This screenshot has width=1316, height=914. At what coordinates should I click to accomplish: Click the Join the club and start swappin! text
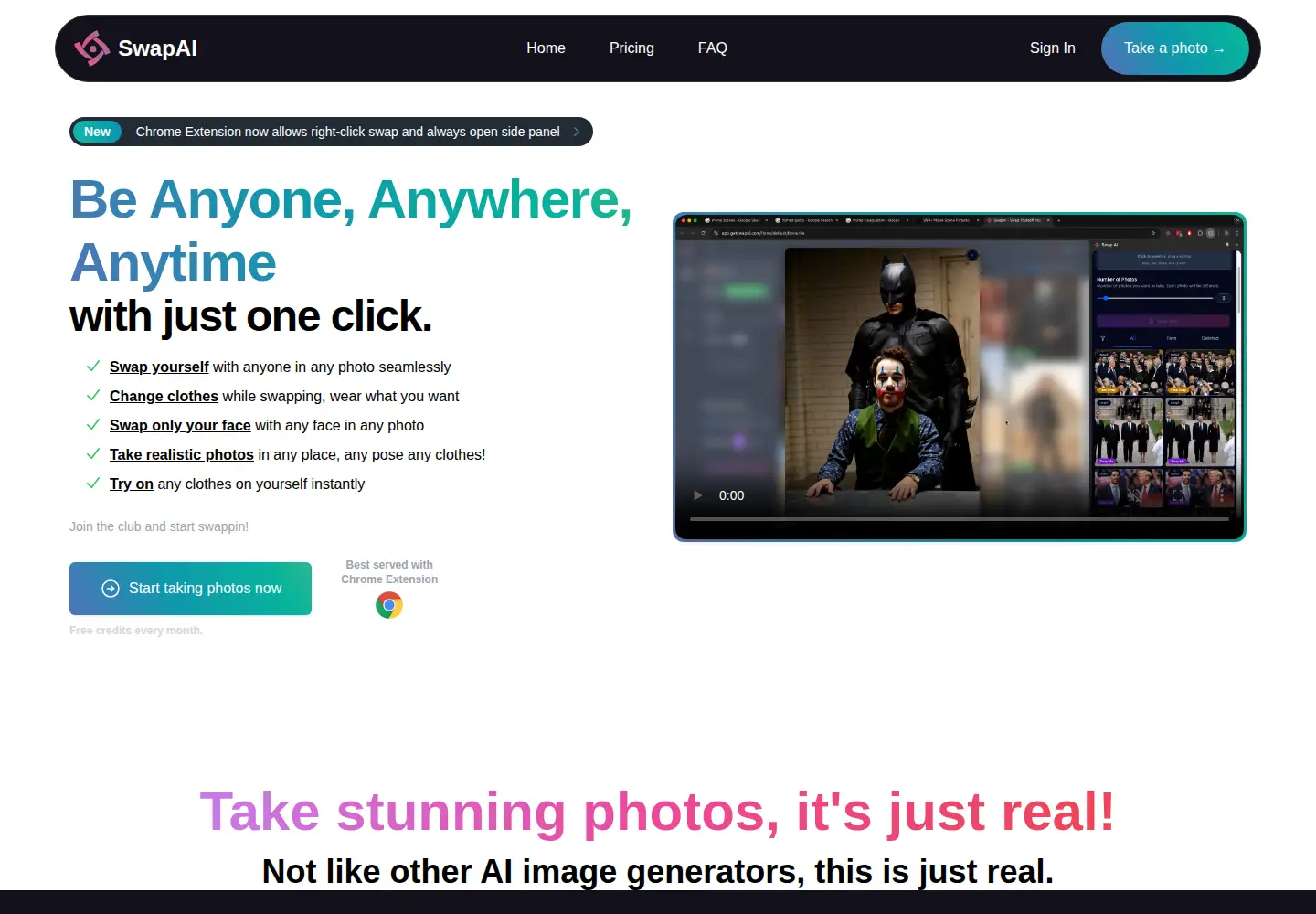point(159,526)
